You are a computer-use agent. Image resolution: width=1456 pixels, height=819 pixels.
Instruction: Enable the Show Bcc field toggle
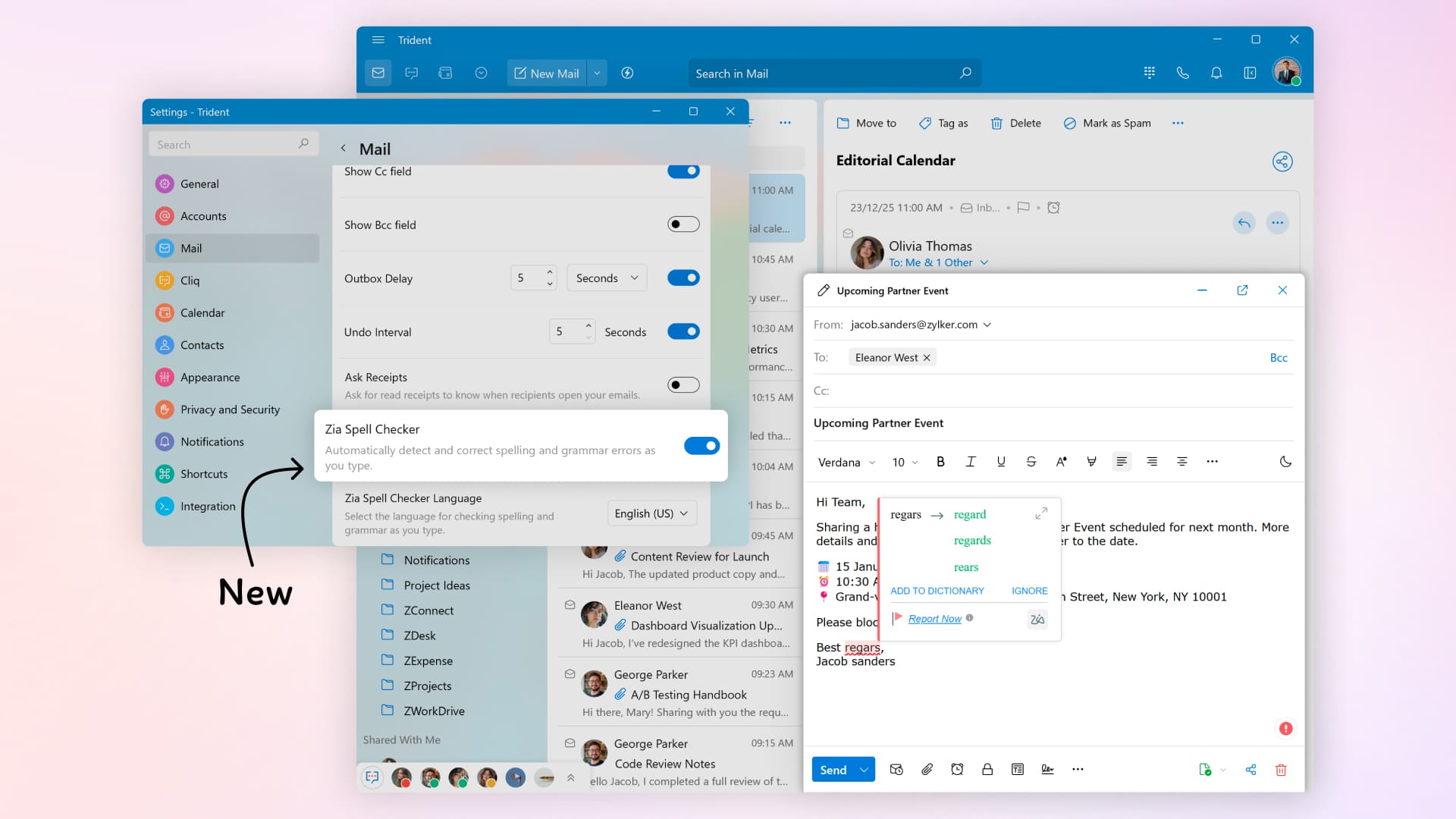tap(683, 224)
